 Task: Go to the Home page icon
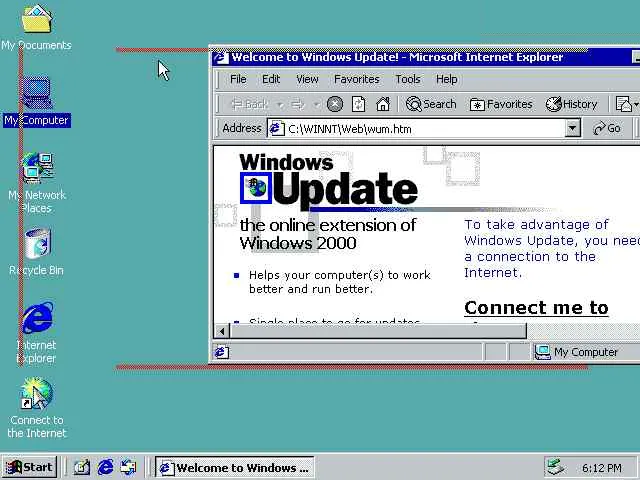tap(383, 104)
